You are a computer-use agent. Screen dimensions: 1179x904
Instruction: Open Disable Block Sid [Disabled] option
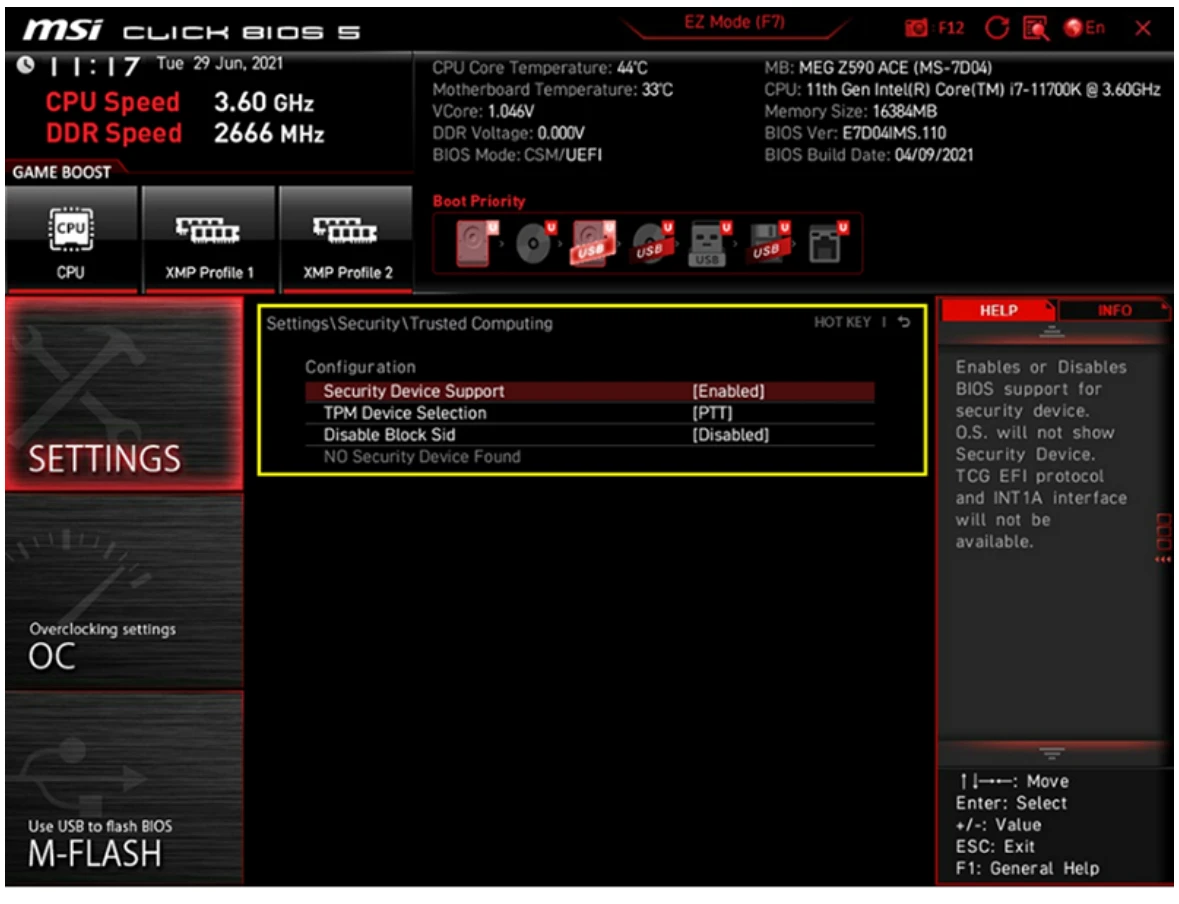(x=730, y=436)
